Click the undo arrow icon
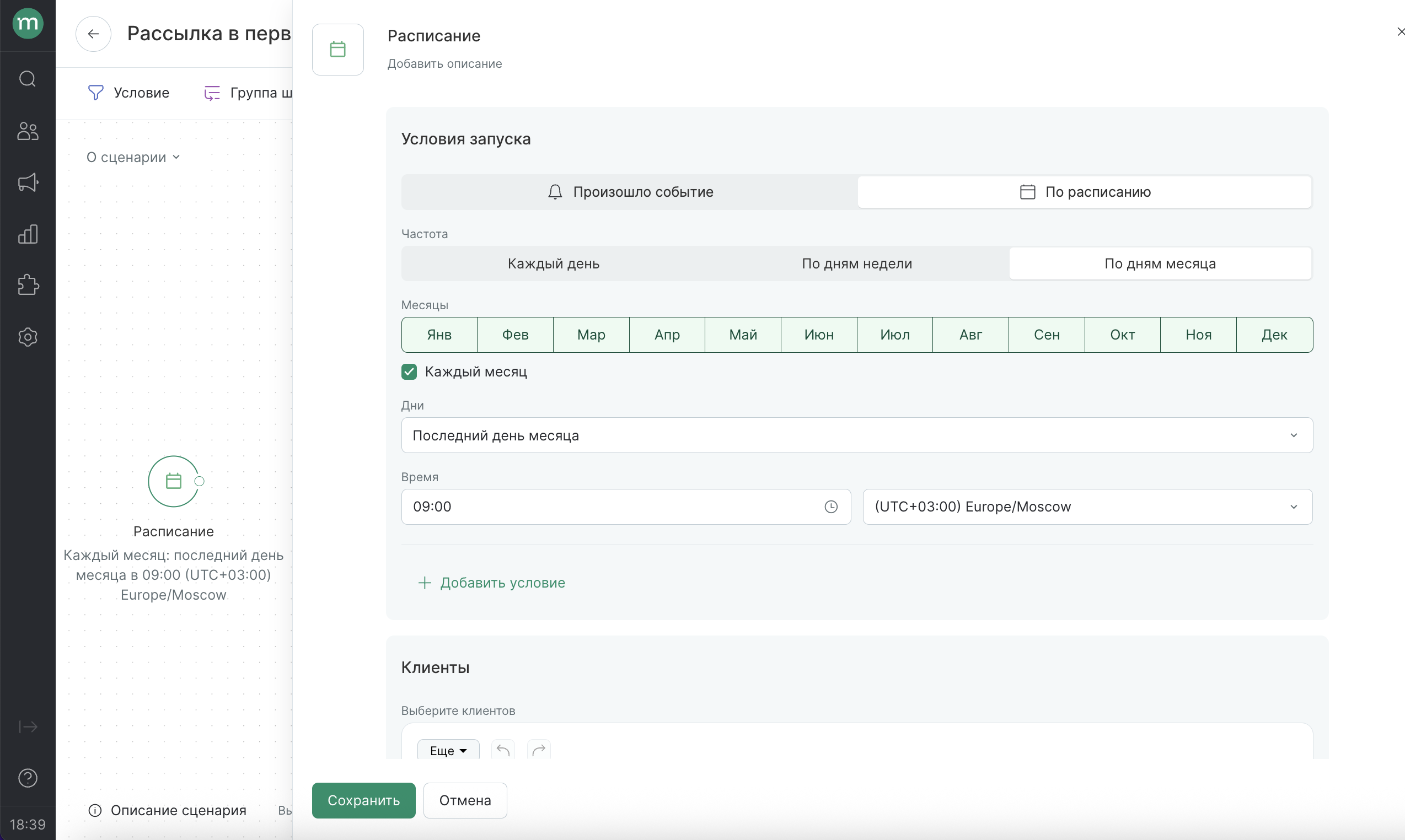This screenshot has width=1405, height=840. (x=503, y=751)
